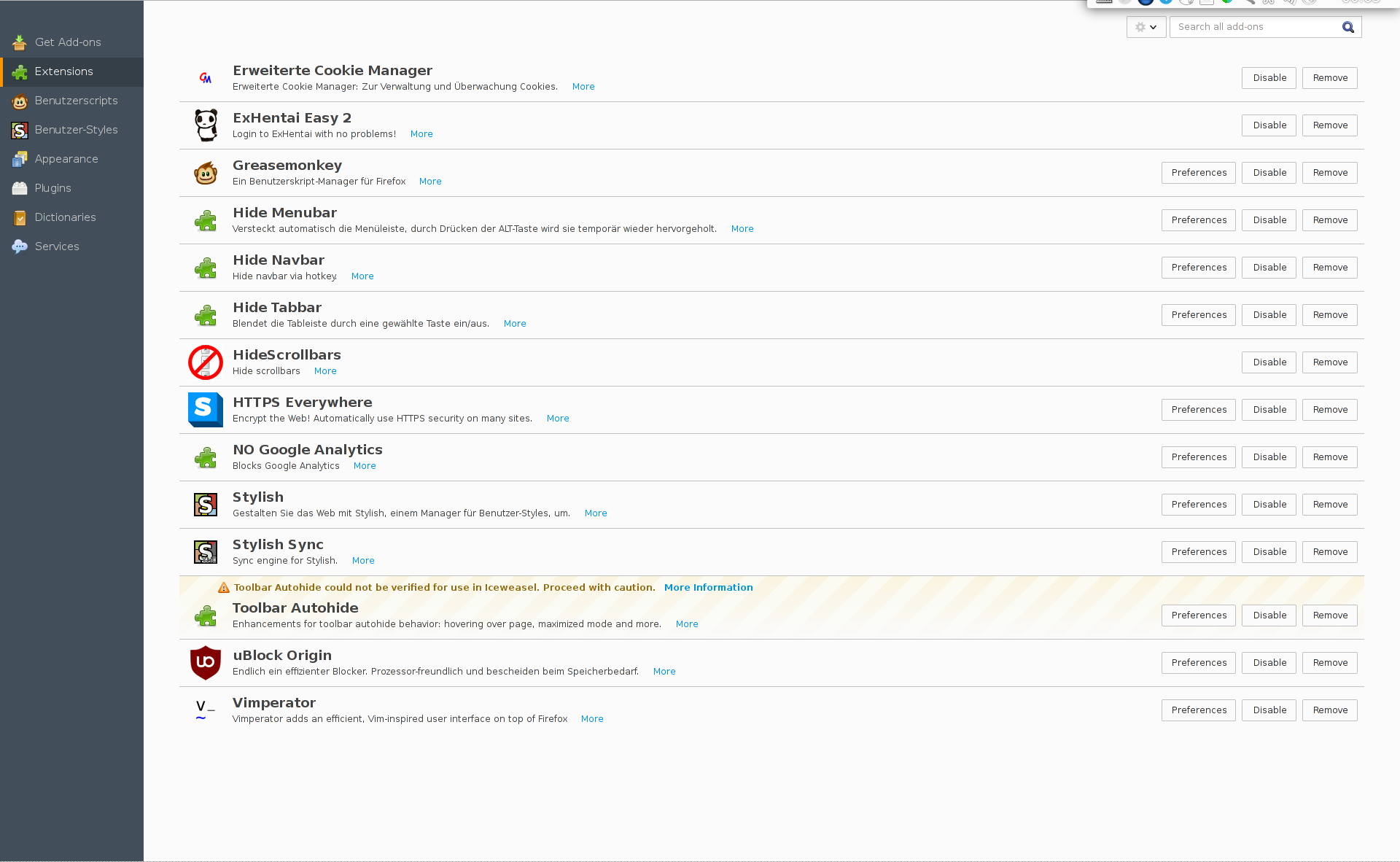Click the Hide Tabbar puzzle piece icon
The image size is (1400, 862).
point(206,315)
